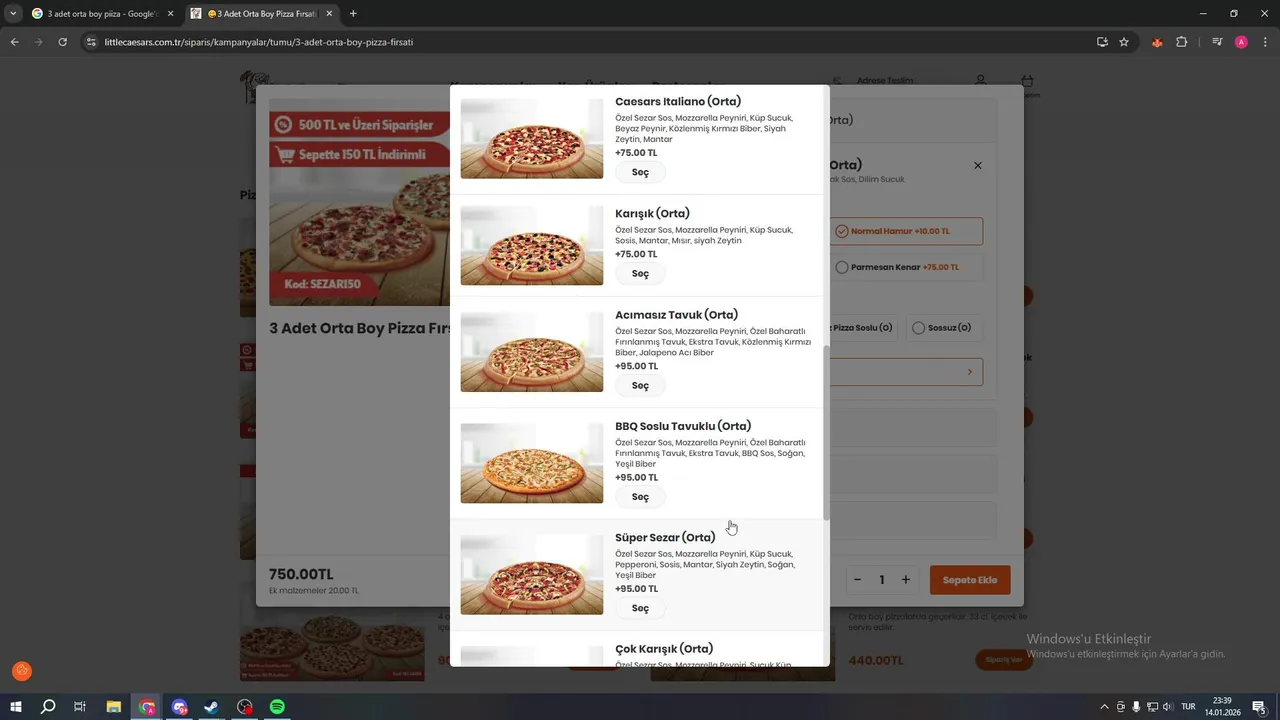
Task: Select Caesars Italiano pizza with Seç
Action: [x=640, y=172]
